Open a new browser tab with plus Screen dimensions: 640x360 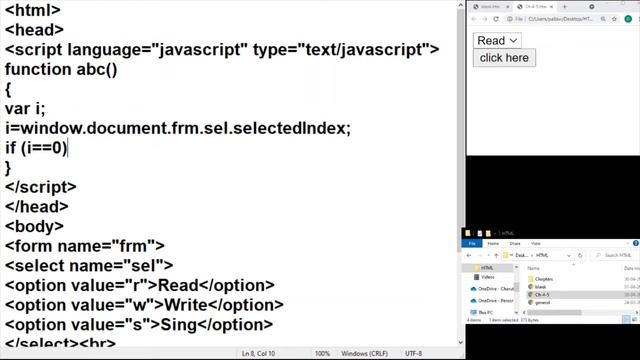564,7
